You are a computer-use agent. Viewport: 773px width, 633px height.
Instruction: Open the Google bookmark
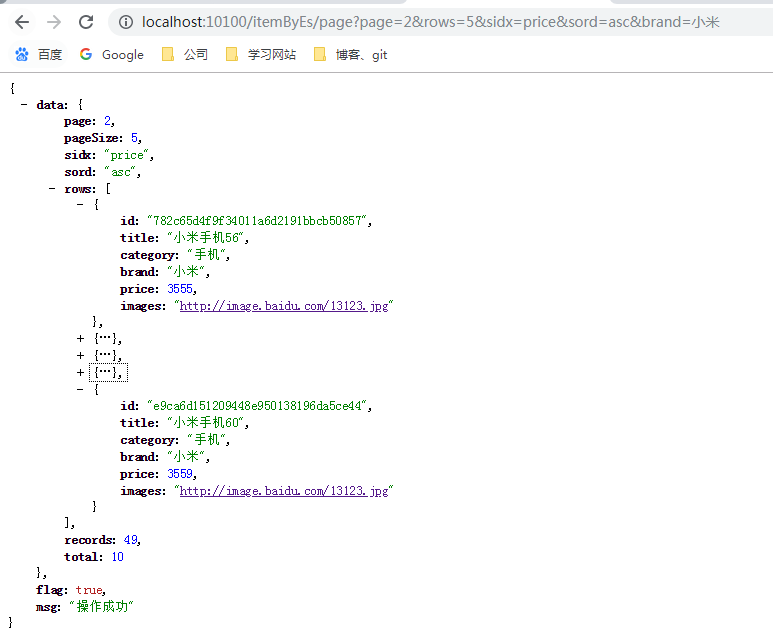(112, 54)
